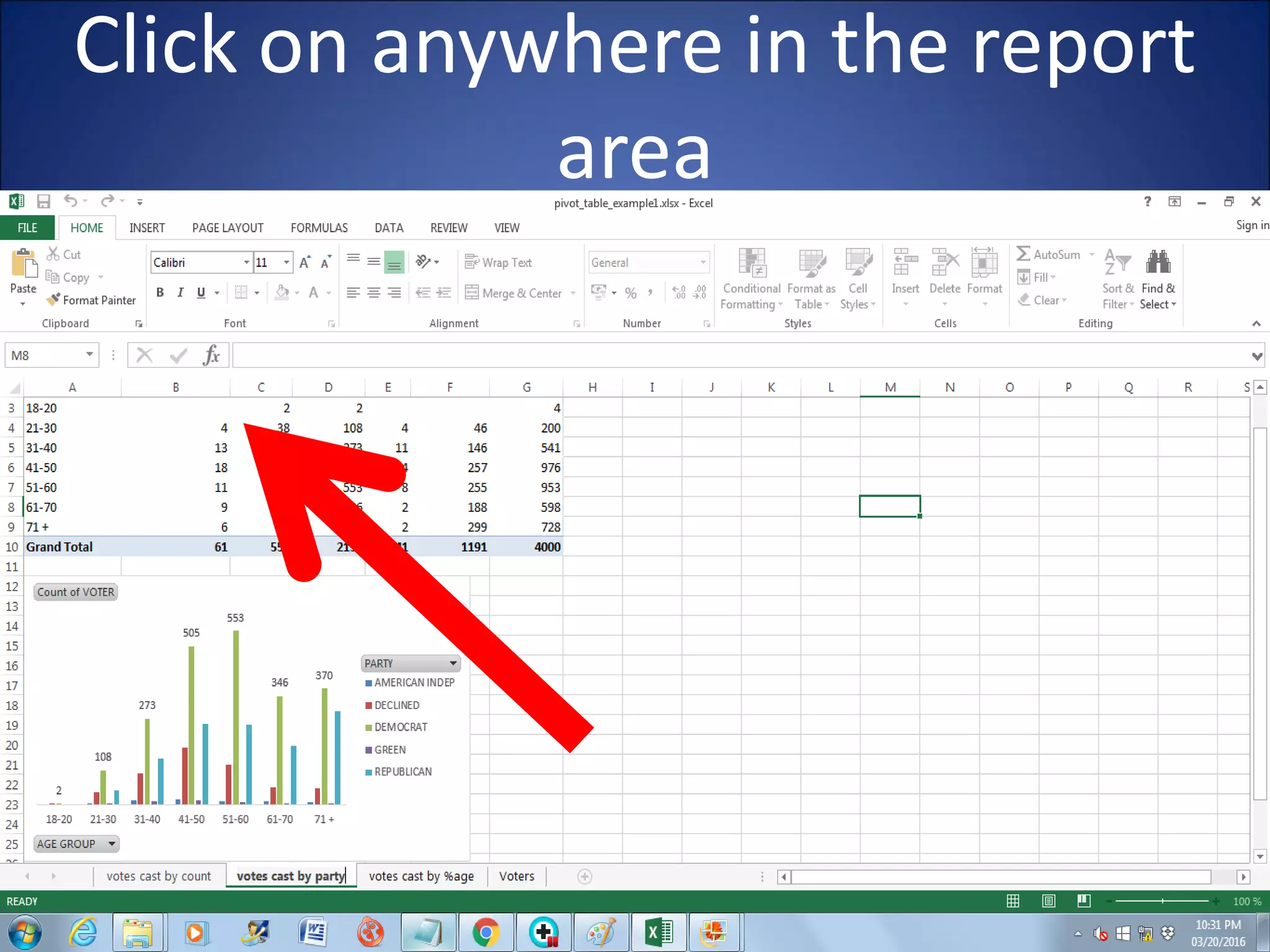Click the Clear button
1270x952 pixels.
click(1042, 300)
